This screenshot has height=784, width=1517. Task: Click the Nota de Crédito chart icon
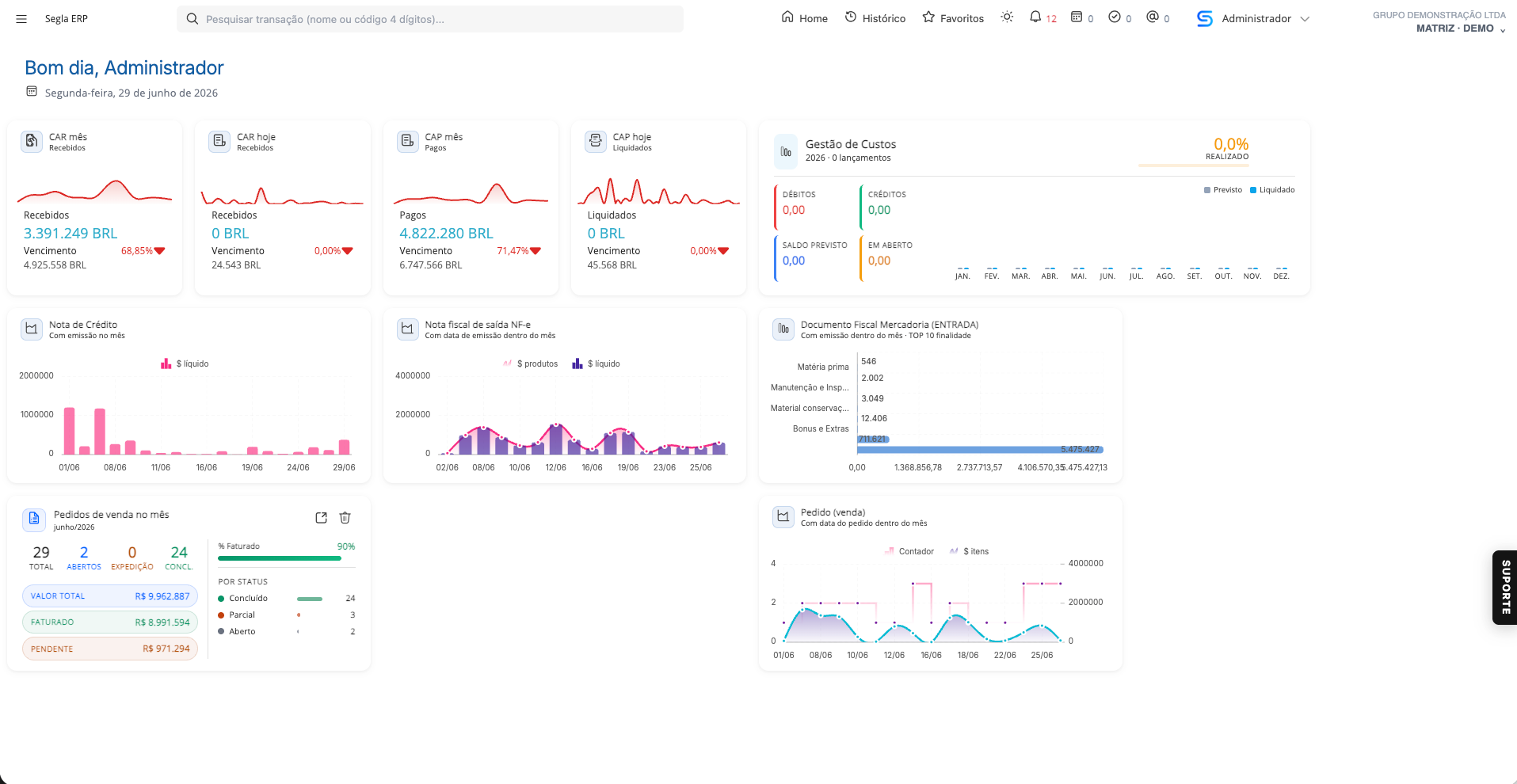click(32, 329)
